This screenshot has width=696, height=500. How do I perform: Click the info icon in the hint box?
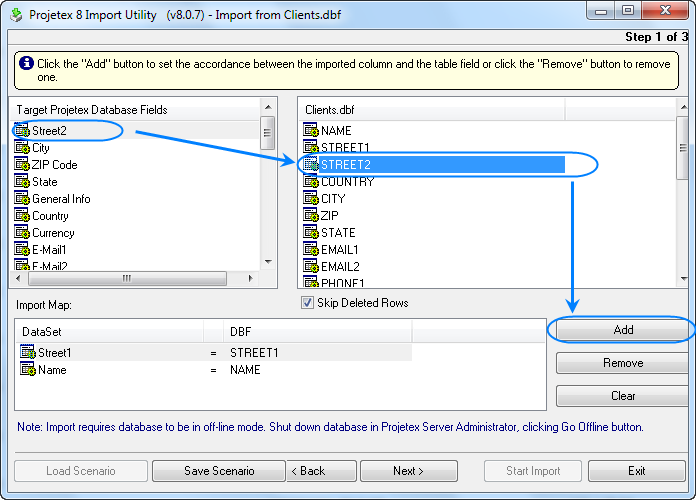[26, 63]
